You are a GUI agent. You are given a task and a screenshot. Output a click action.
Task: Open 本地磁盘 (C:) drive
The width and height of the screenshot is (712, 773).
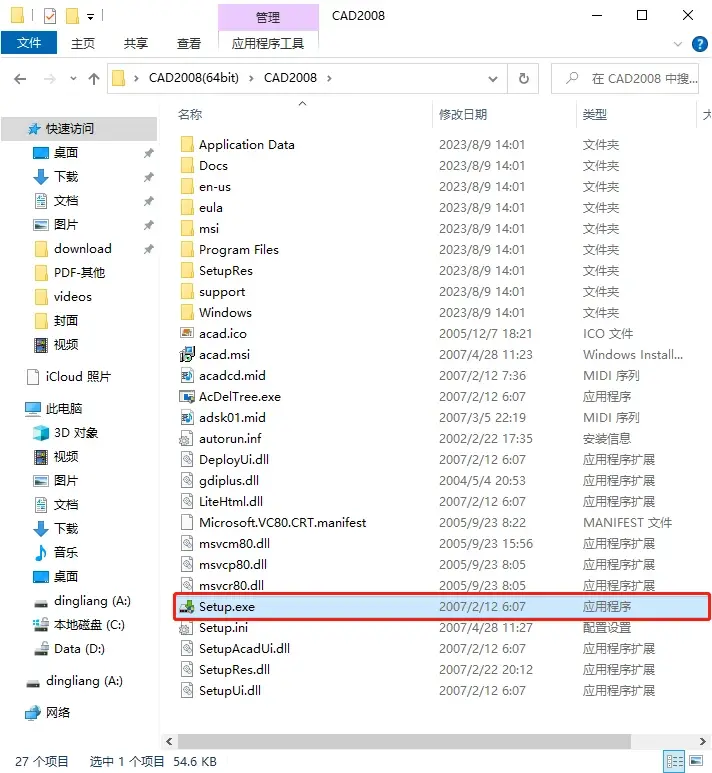pyautogui.click(x=89, y=625)
